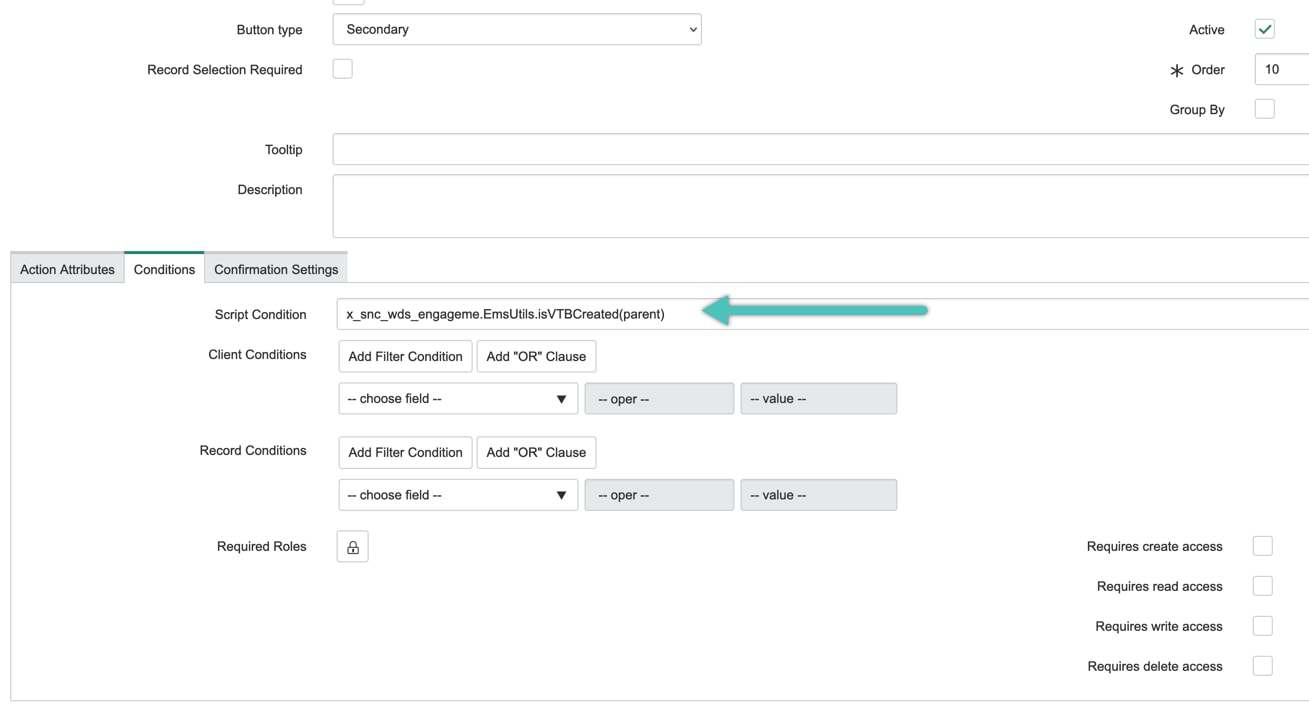Viewport: 1309px width, 705px height.
Task: Focus the Tooltip input field
Action: [820, 149]
